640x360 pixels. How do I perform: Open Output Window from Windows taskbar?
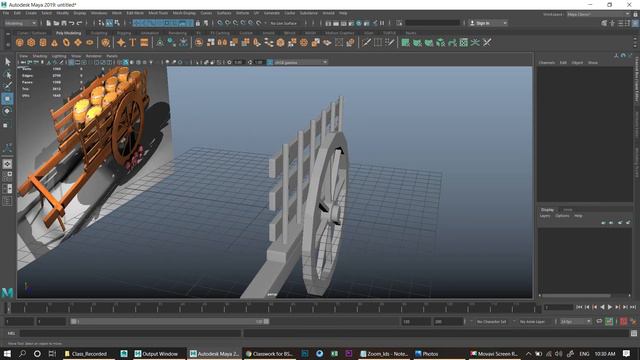pyautogui.click(x=157, y=354)
